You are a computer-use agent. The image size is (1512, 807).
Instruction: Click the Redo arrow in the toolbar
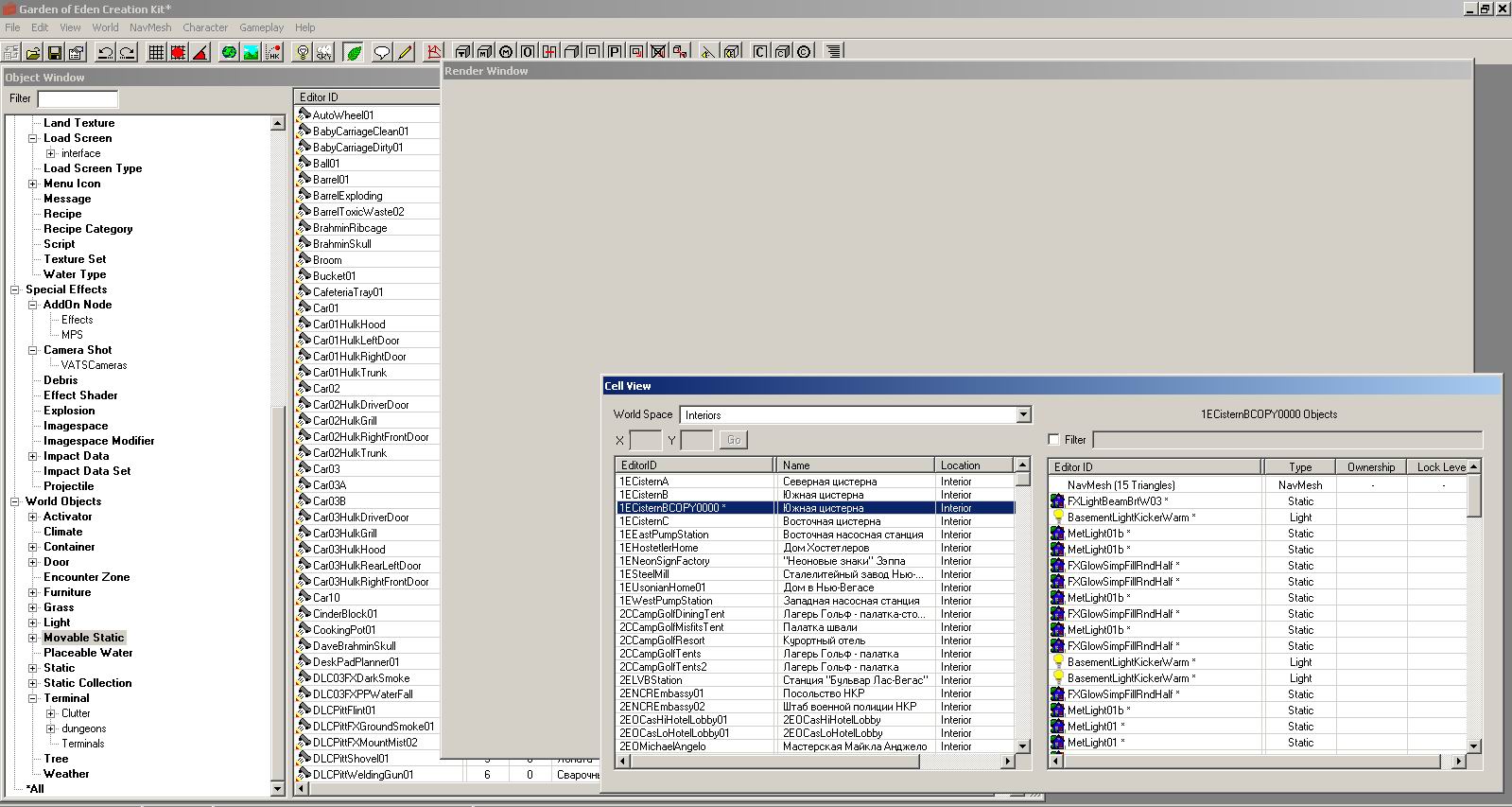pyautogui.click(x=127, y=52)
